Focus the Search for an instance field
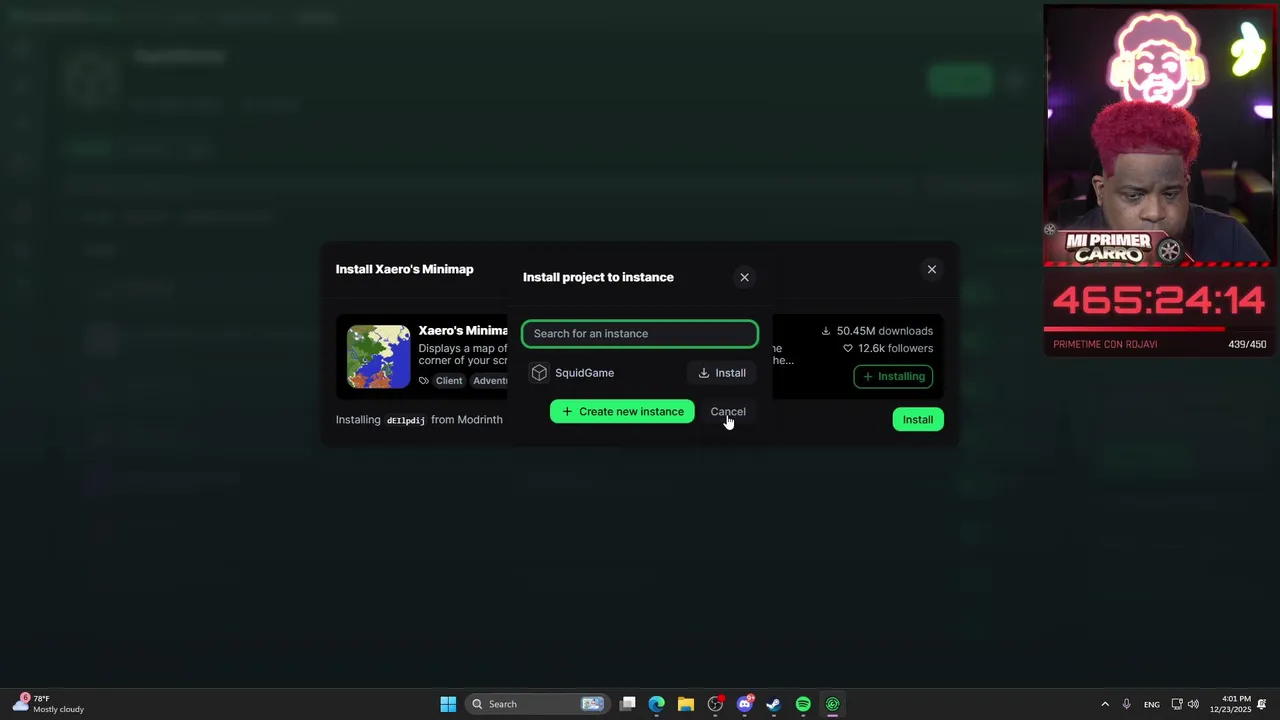Screen dimensions: 1280x720 coord(640,333)
